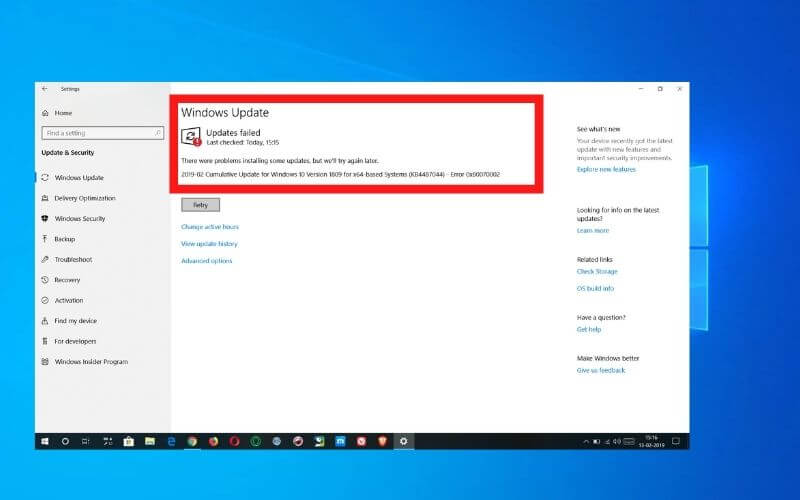Click the Home icon in sidebar
The height and width of the screenshot is (500, 800).
coord(45,113)
